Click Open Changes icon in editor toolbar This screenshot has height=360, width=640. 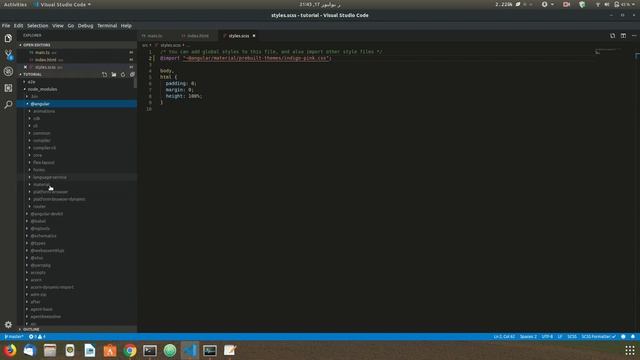coord(613,36)
